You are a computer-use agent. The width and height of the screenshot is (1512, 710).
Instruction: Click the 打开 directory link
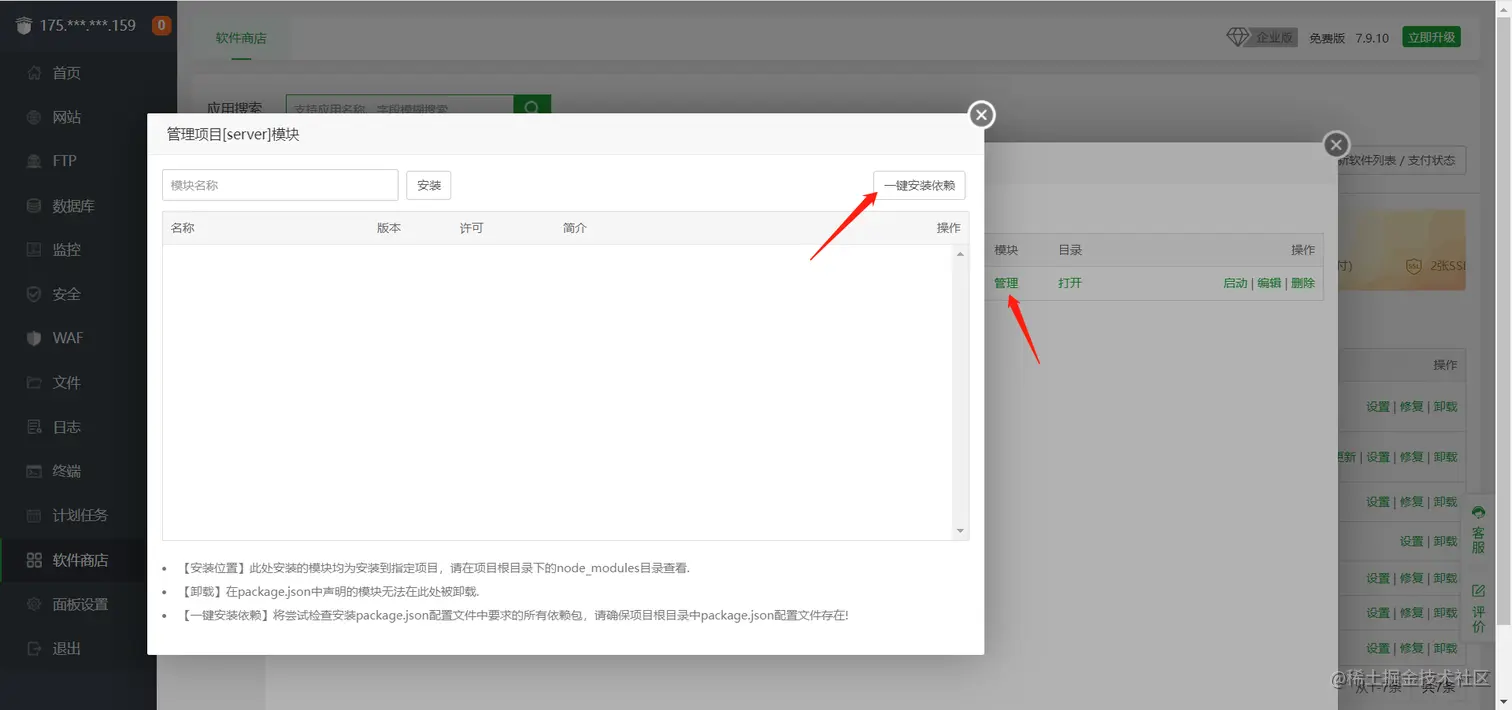pyautogui.click(x=1069, y=283)
